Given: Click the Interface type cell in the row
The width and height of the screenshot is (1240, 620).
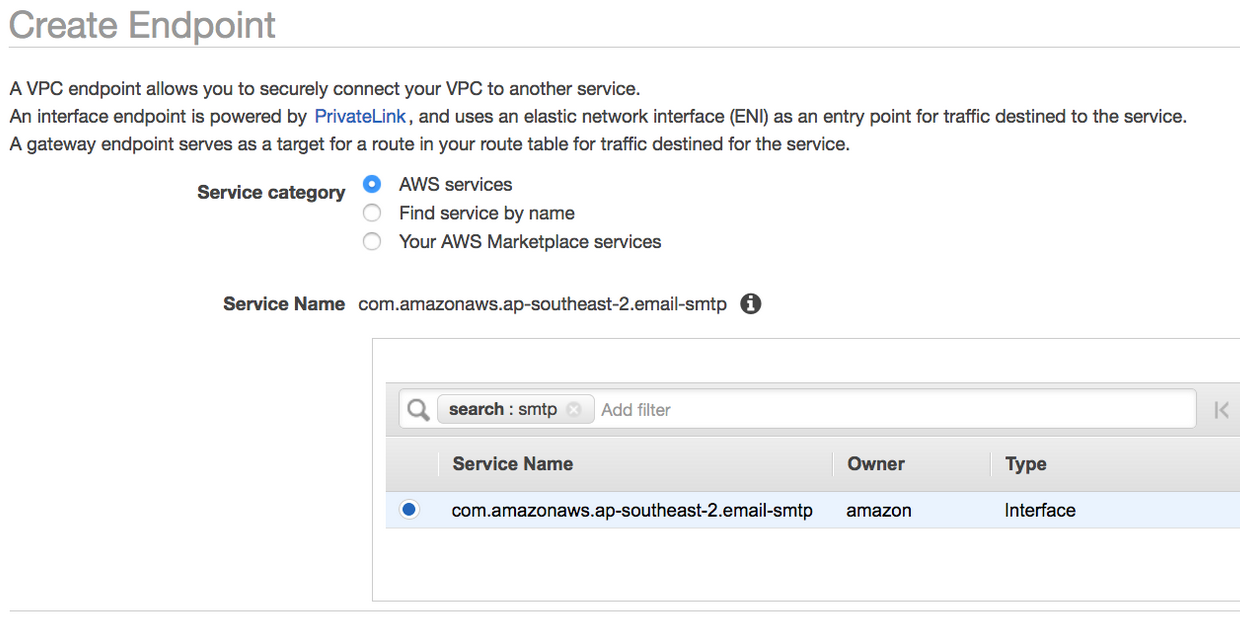Looking at the screenshot, I should point(1039,510).
